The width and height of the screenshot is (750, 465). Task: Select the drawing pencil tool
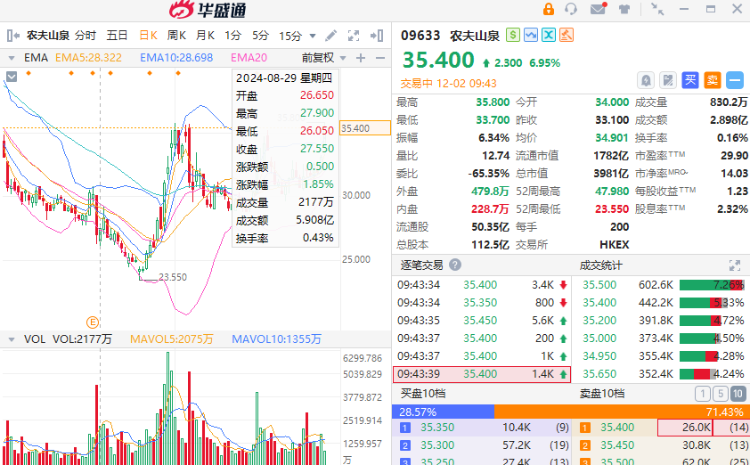click(331, 35)
